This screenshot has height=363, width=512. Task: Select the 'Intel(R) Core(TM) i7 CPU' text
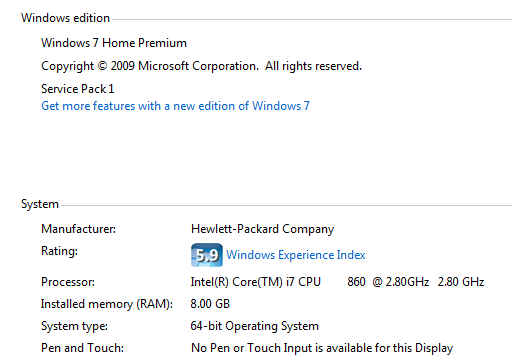tap(256, 282)
